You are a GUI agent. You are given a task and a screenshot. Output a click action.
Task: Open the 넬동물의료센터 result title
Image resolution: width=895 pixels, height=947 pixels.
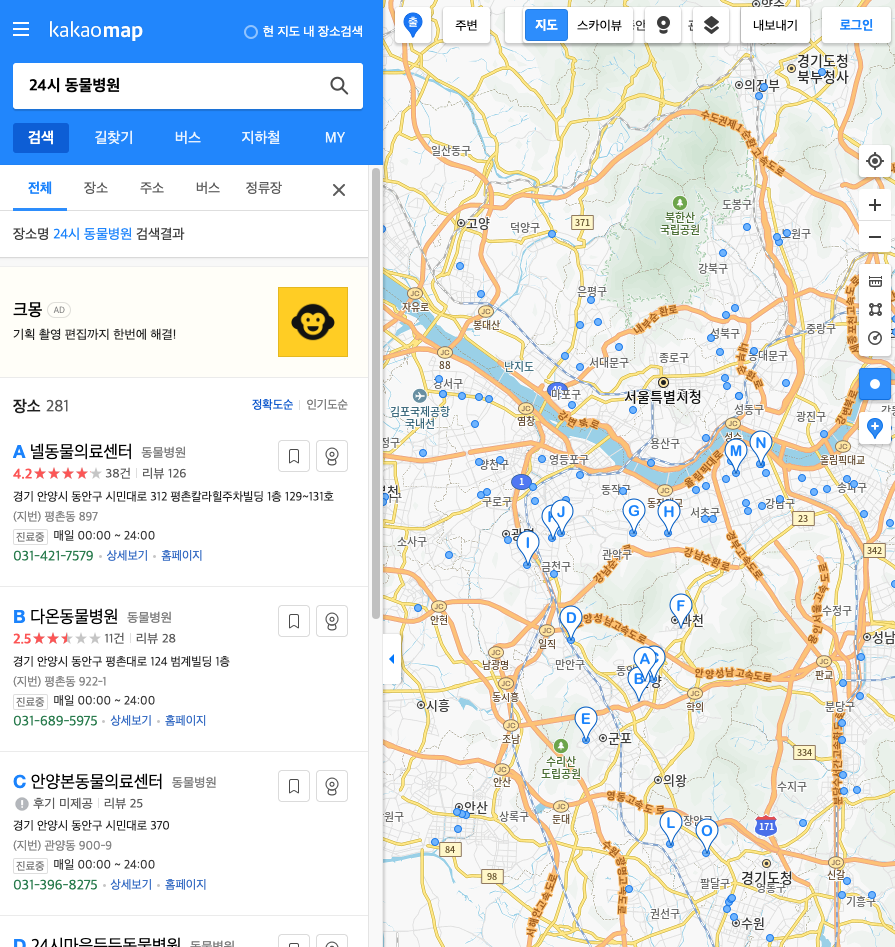(x=81, y=451)
